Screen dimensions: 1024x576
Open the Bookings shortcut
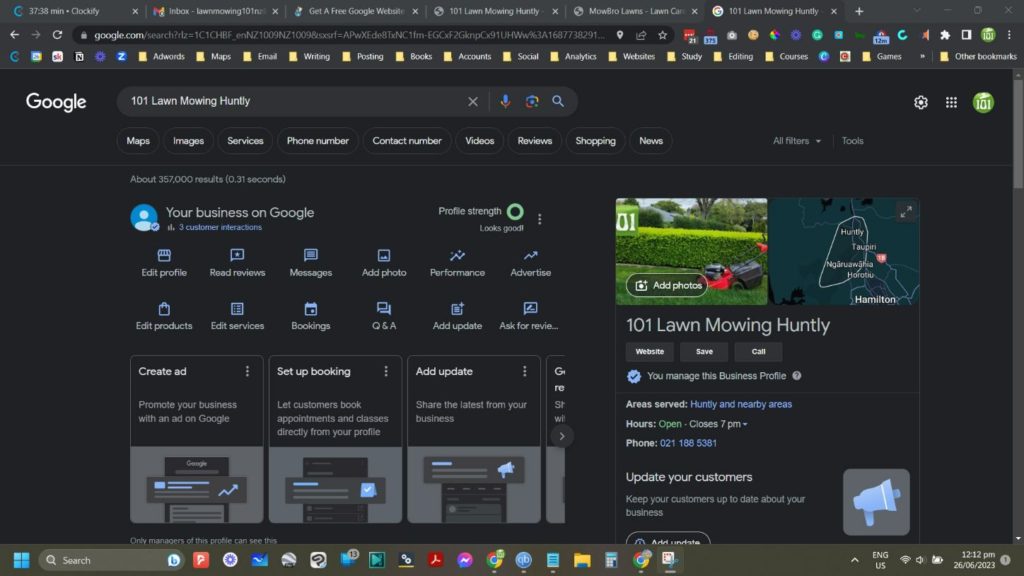[x=311, y=316]
